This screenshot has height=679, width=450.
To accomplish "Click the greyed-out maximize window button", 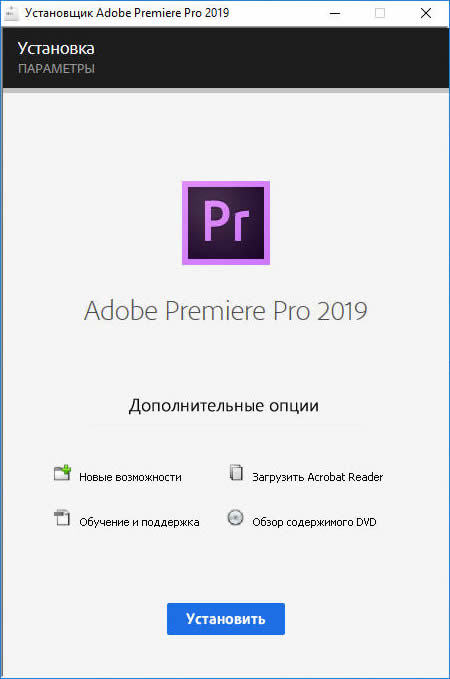I will point(380,13).
